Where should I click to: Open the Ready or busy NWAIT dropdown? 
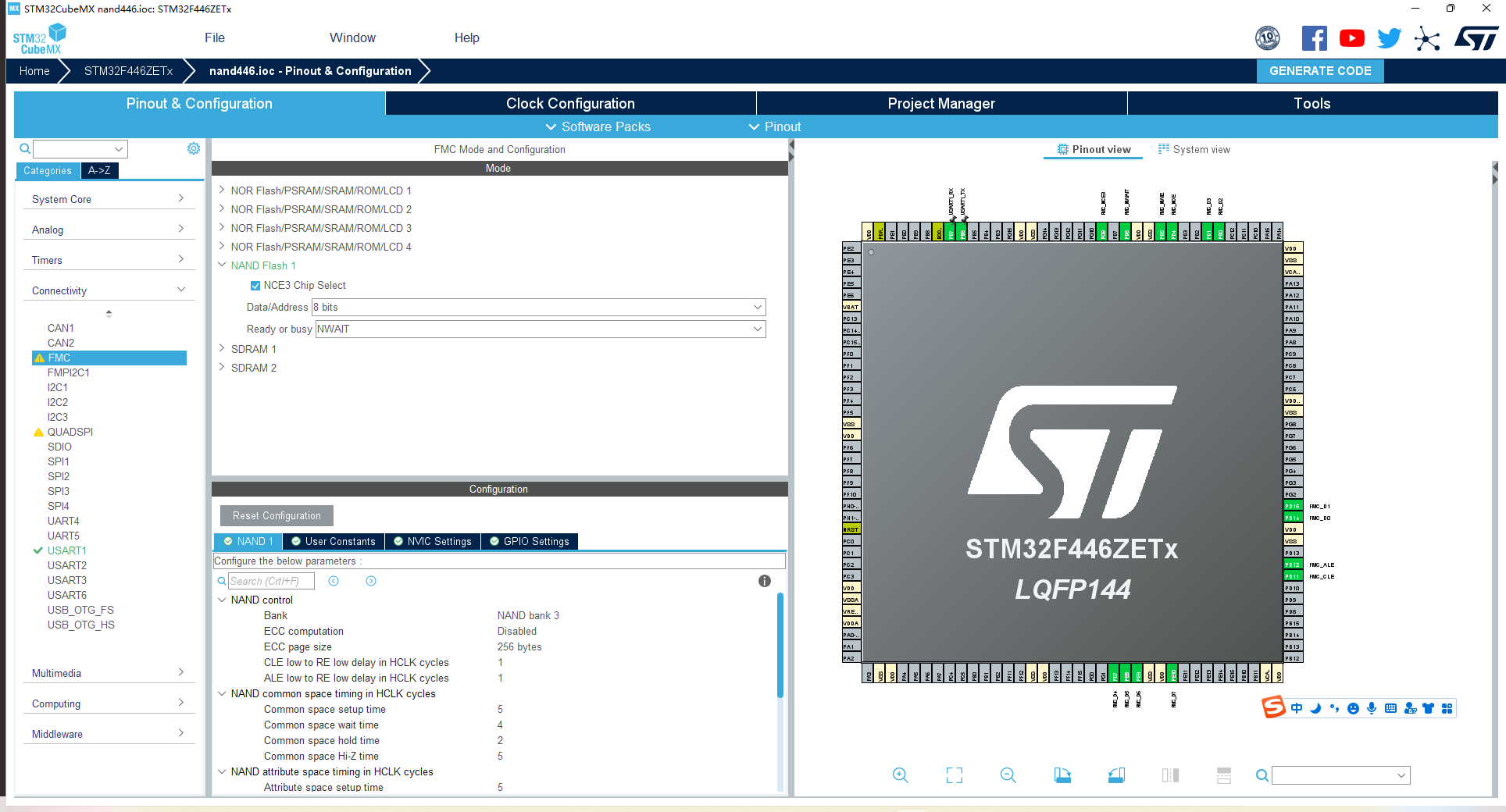(541, 329)
